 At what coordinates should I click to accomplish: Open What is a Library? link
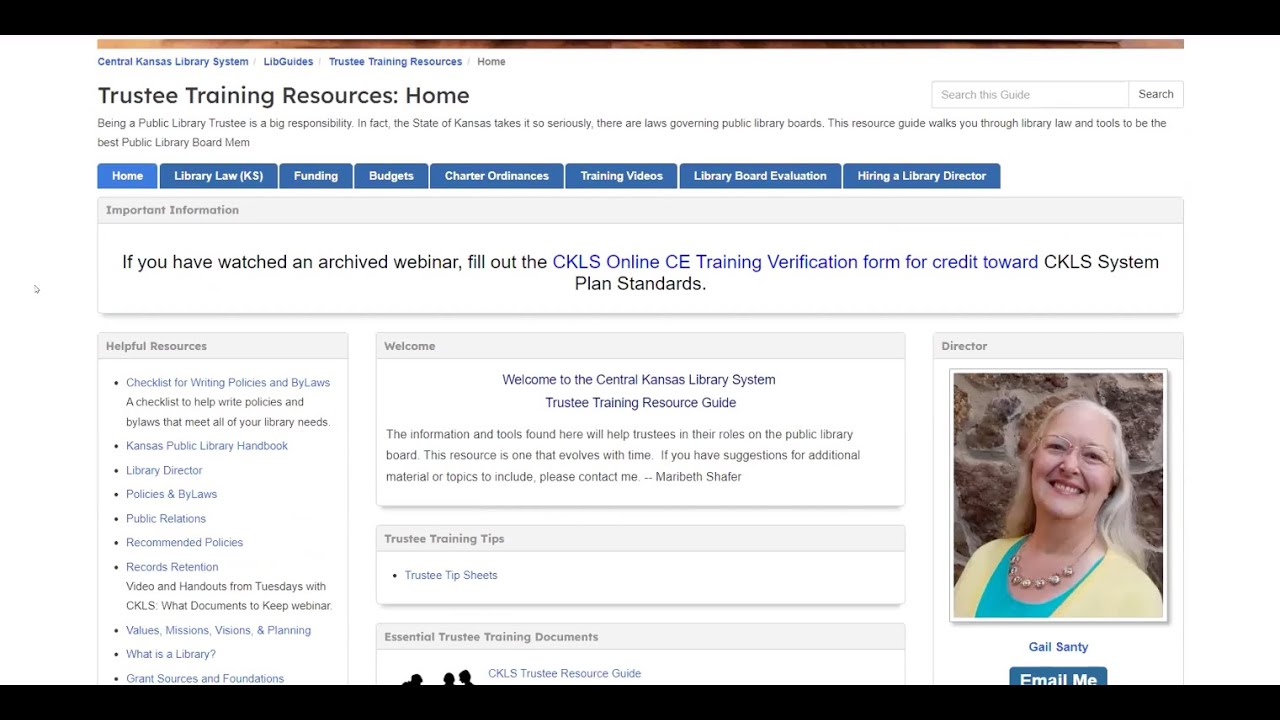coord(171,654)
